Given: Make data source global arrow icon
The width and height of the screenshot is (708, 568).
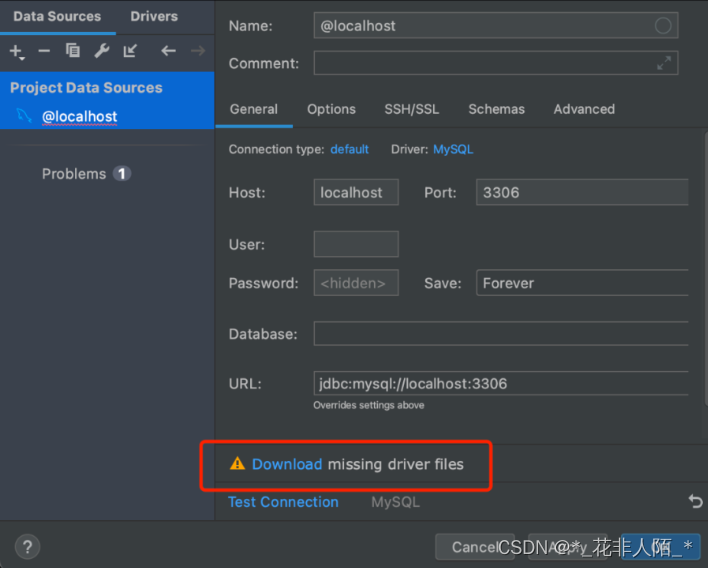Looking at the screenshot, I should (x=130, y=51).
